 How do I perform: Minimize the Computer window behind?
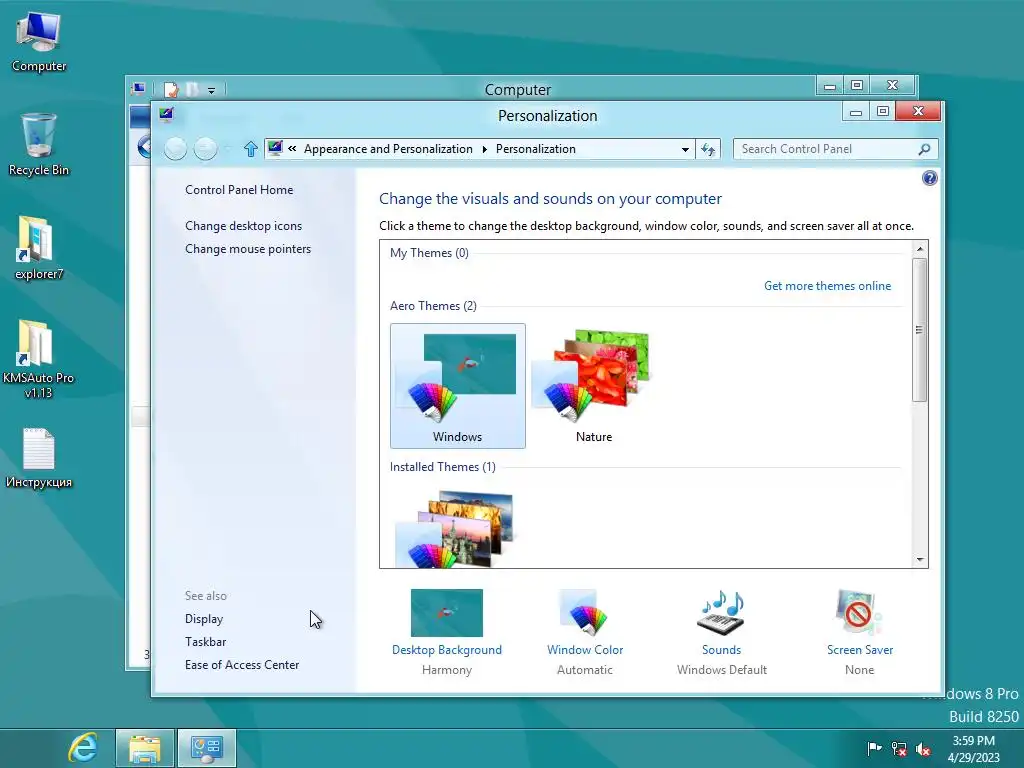point(829,86)
